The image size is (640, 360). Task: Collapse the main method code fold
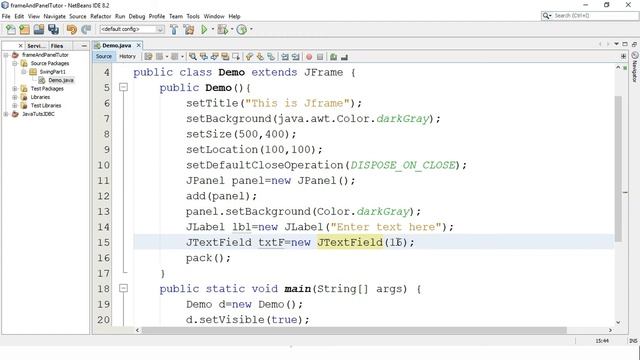[123, 289]
